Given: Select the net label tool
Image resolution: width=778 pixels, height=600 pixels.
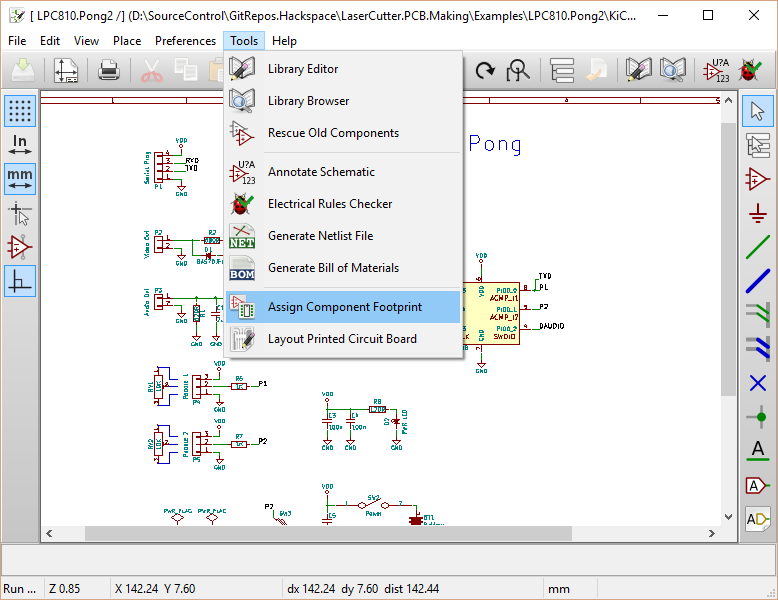Looking at the screenshot, I should click(758, 451).
